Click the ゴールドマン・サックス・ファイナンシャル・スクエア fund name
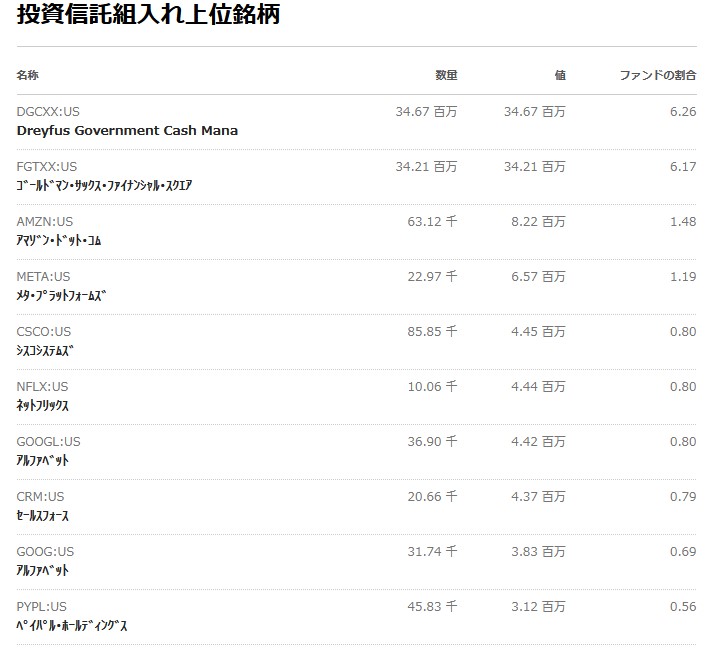The height and width of the screenshot is (649, 714). pos(104,185)
